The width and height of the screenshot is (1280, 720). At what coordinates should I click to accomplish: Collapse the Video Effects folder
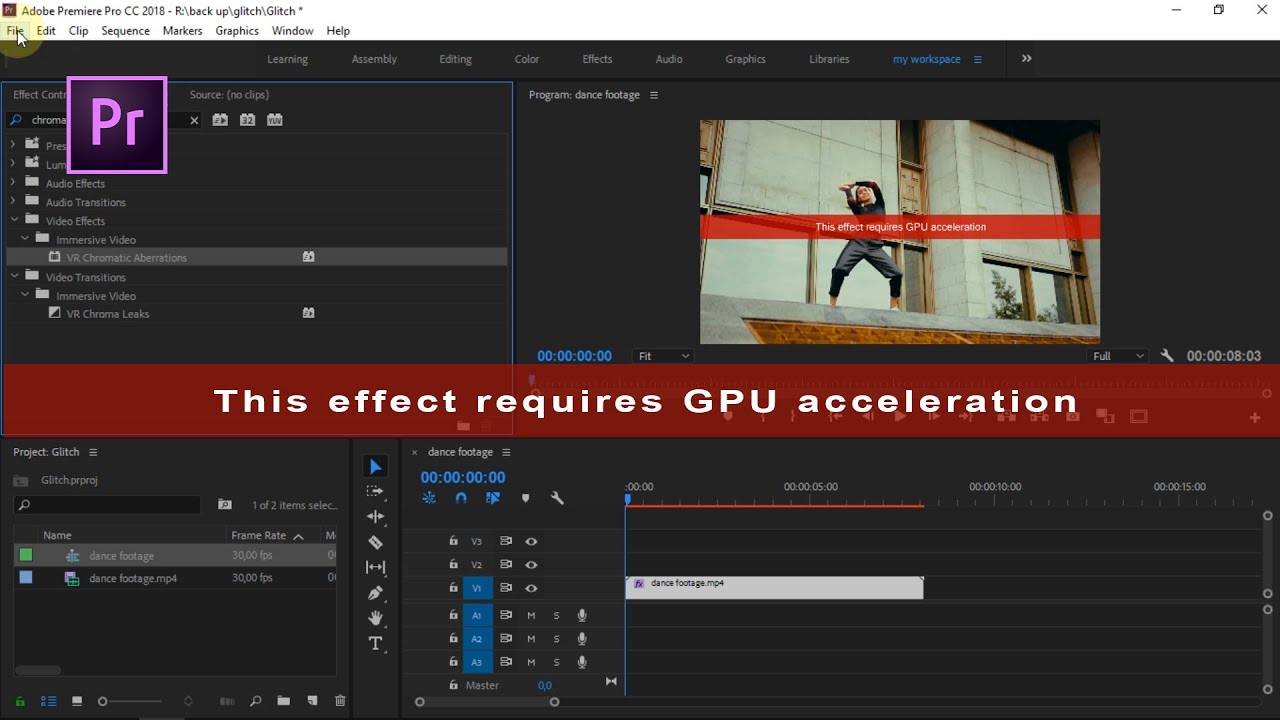click(x=14, y=220)
